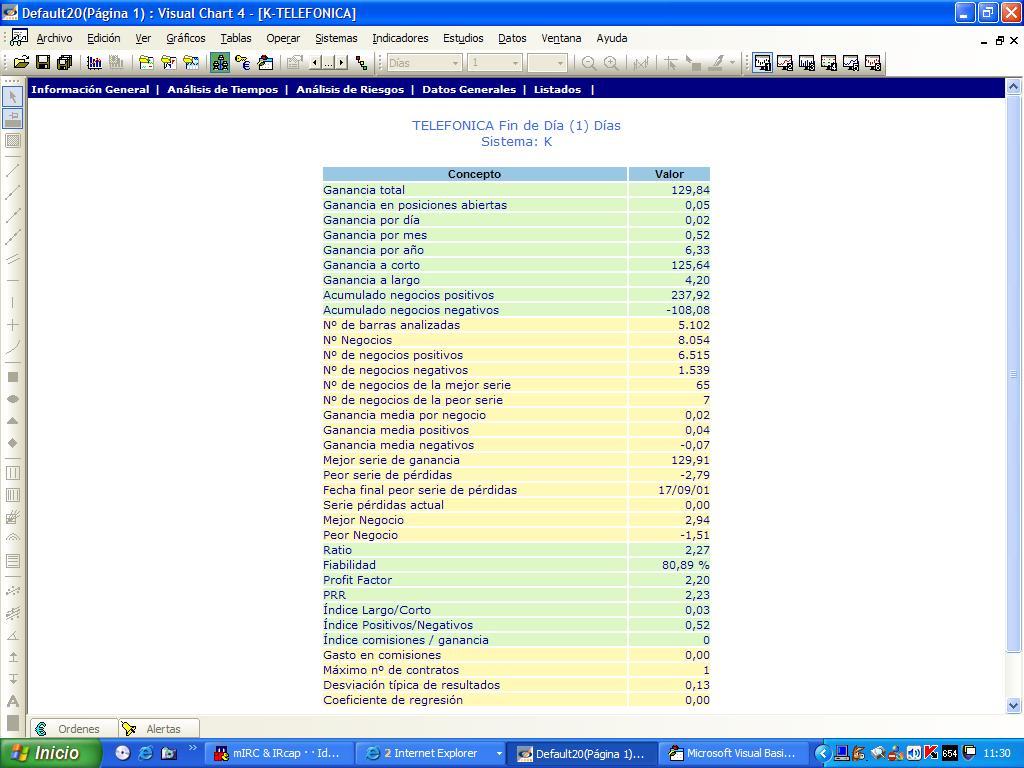Click the Valor column header
The height and width of the screenshot is (768, 1024).
pyautogui.click(x=669, y=174)
